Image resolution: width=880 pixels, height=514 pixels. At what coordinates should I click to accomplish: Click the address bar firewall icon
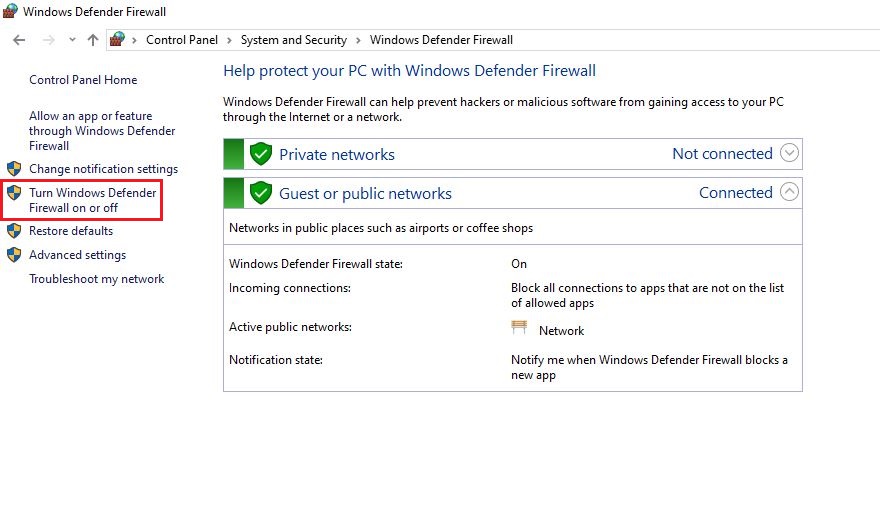point(117,39)
